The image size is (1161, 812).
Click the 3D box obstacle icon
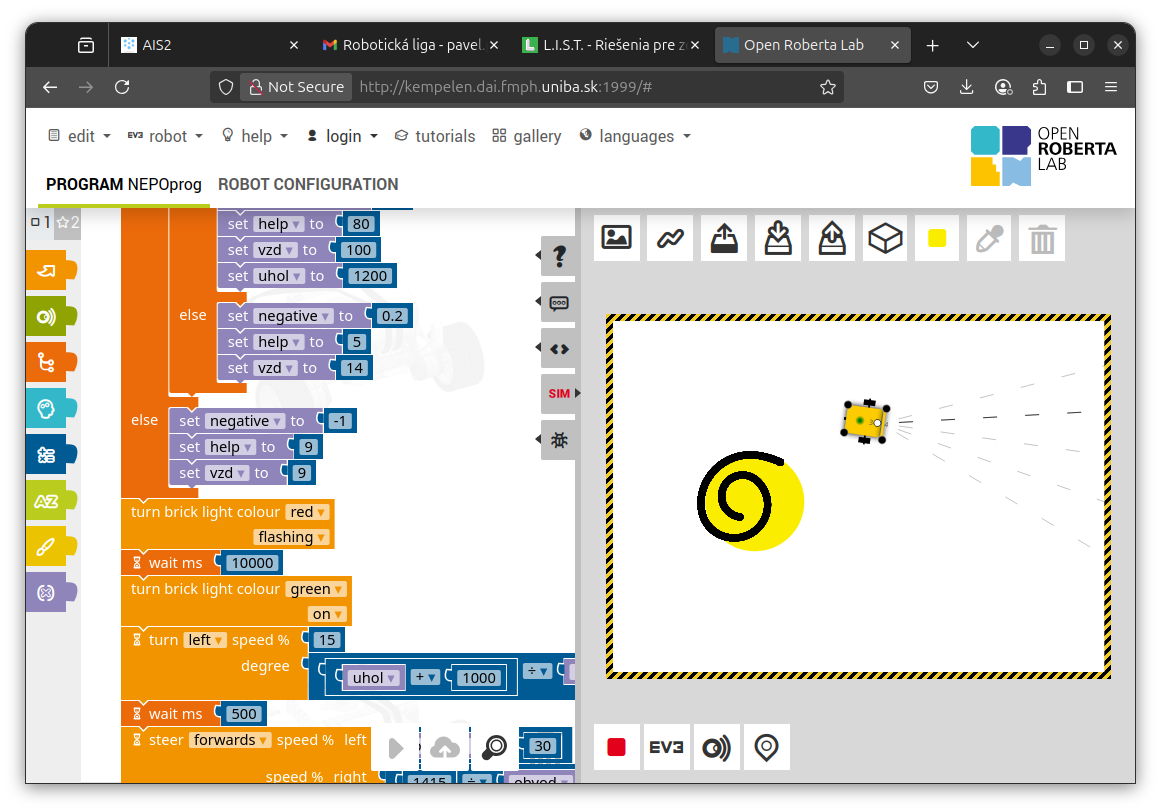tap(885, 238)
